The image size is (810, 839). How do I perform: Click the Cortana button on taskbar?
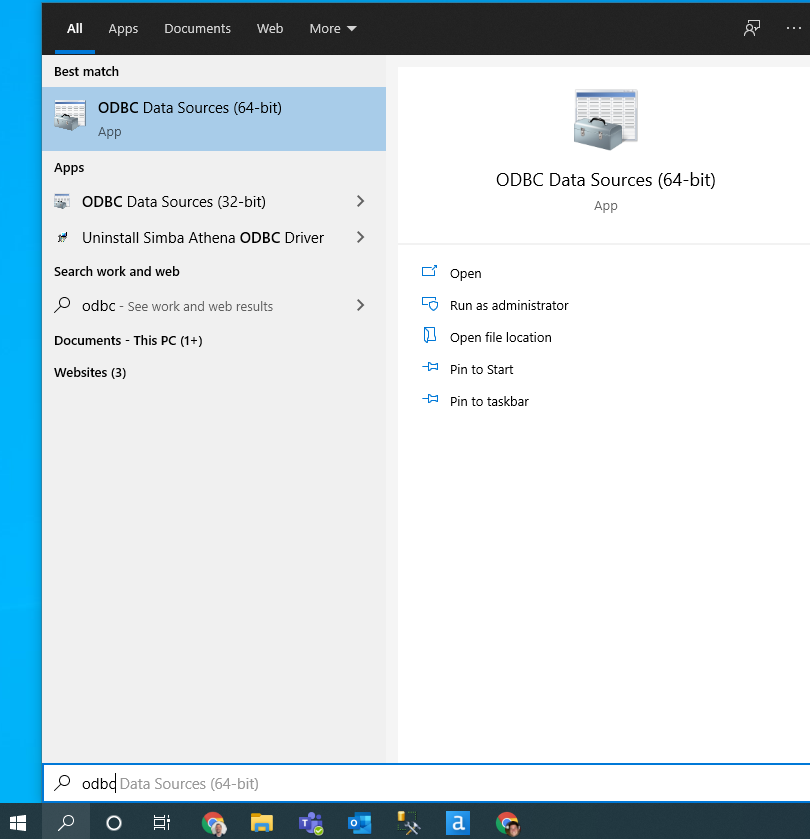tap(113, 822)
